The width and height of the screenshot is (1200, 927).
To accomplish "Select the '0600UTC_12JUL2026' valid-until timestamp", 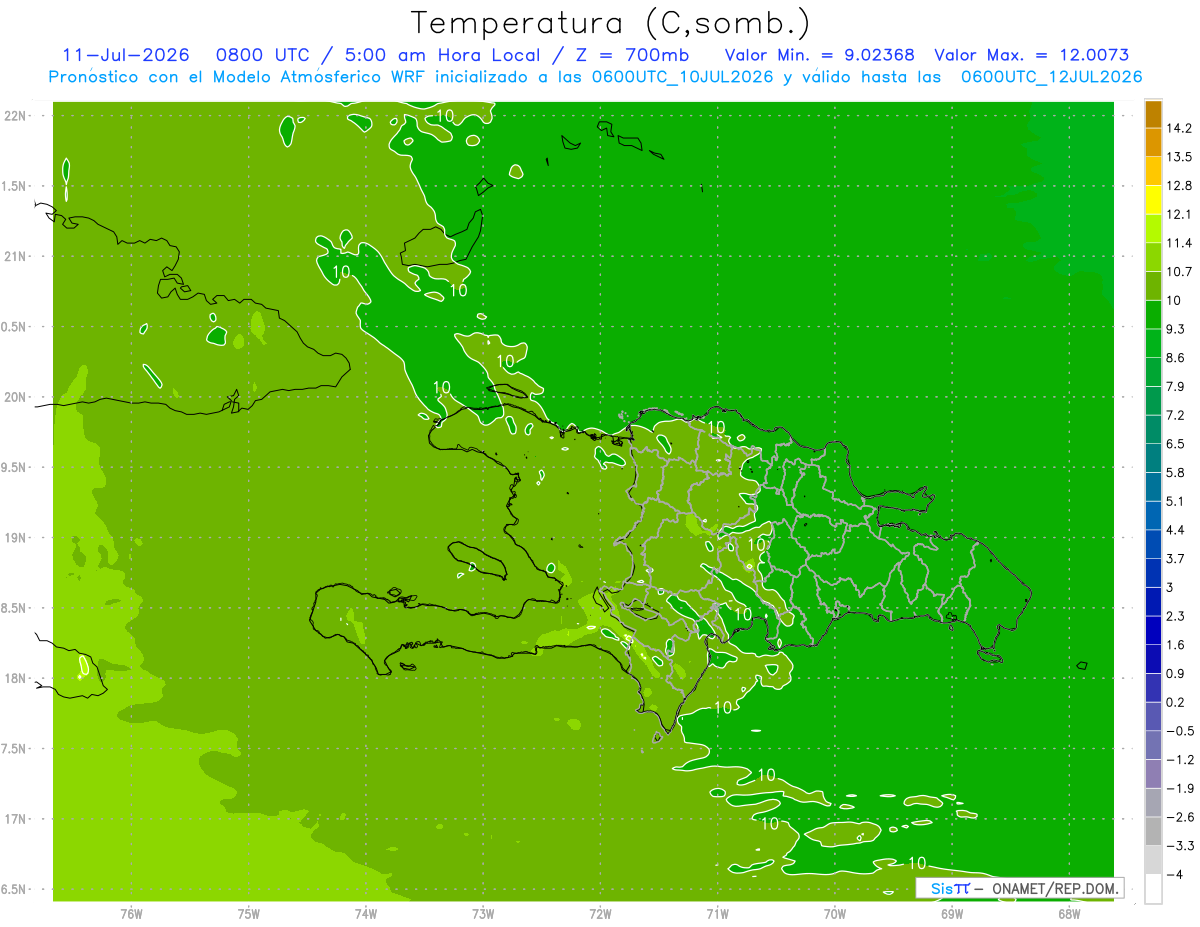I will pyautogui.click(x=1051, y=77).
